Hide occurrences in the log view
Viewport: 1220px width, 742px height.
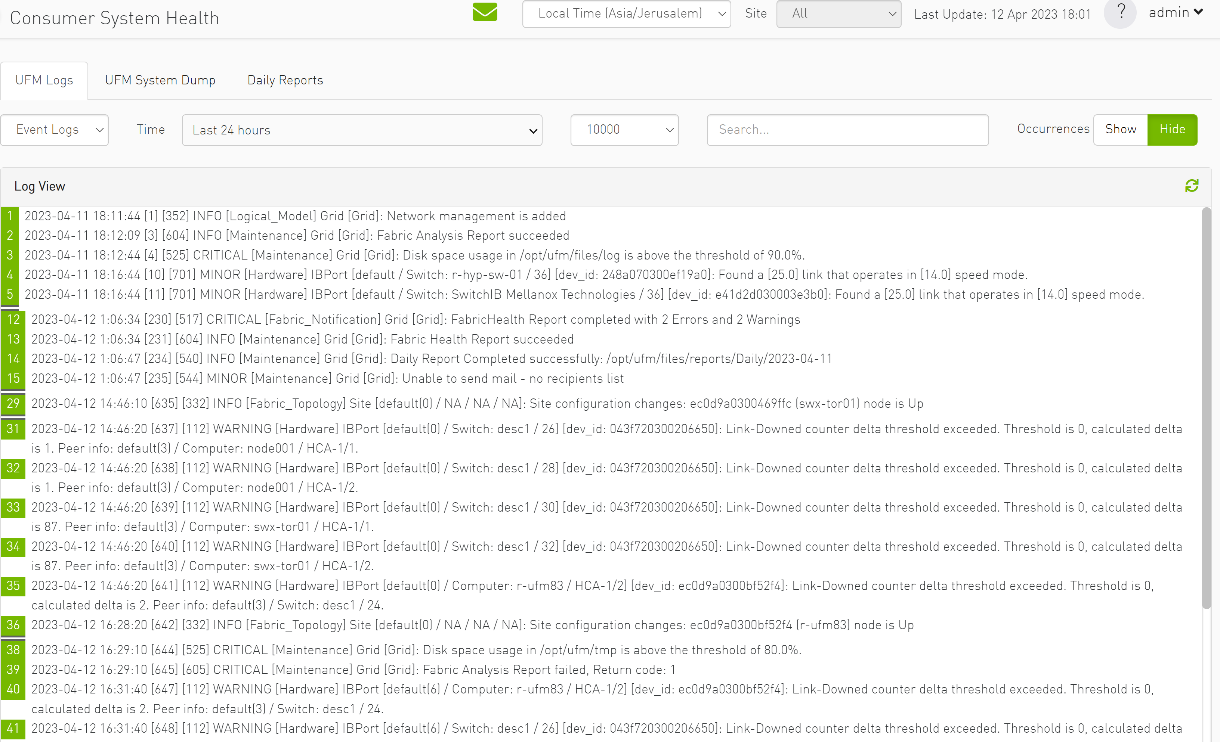coord(1171,129)
